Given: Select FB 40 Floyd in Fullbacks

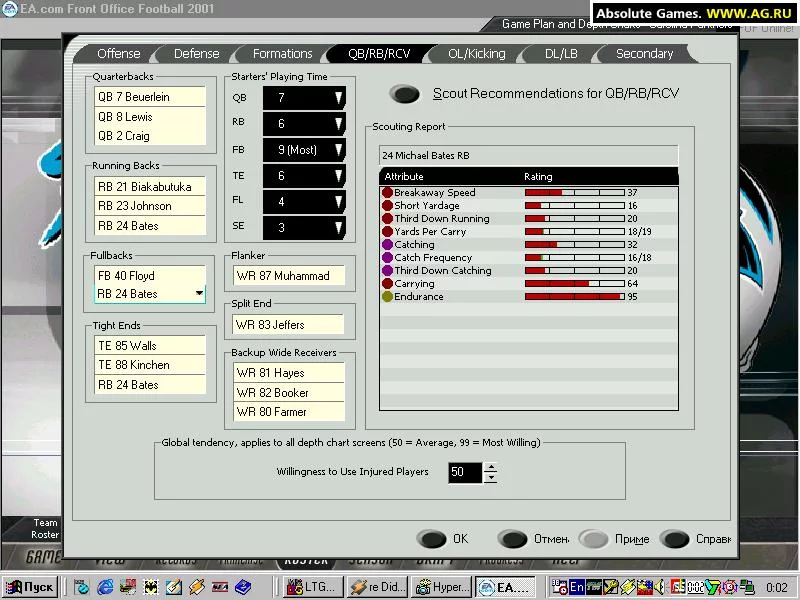Looking at the screenshot, I should (150, 276).
